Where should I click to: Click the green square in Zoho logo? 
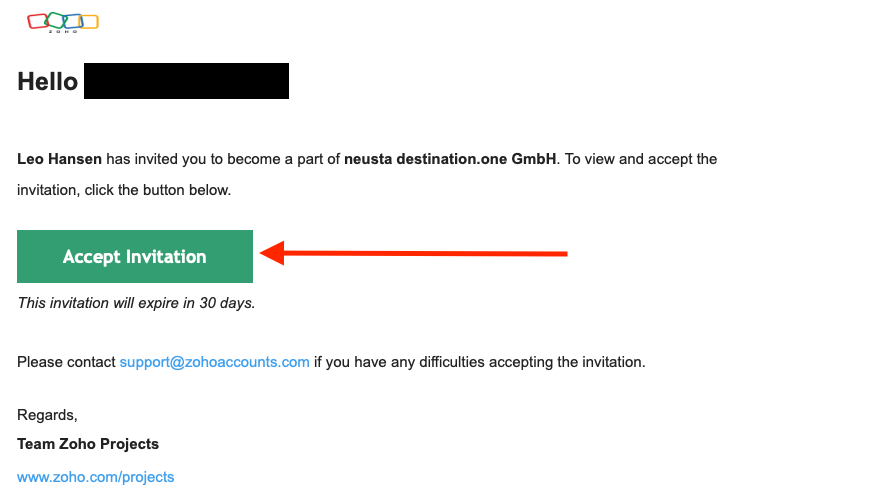[55, 20]
